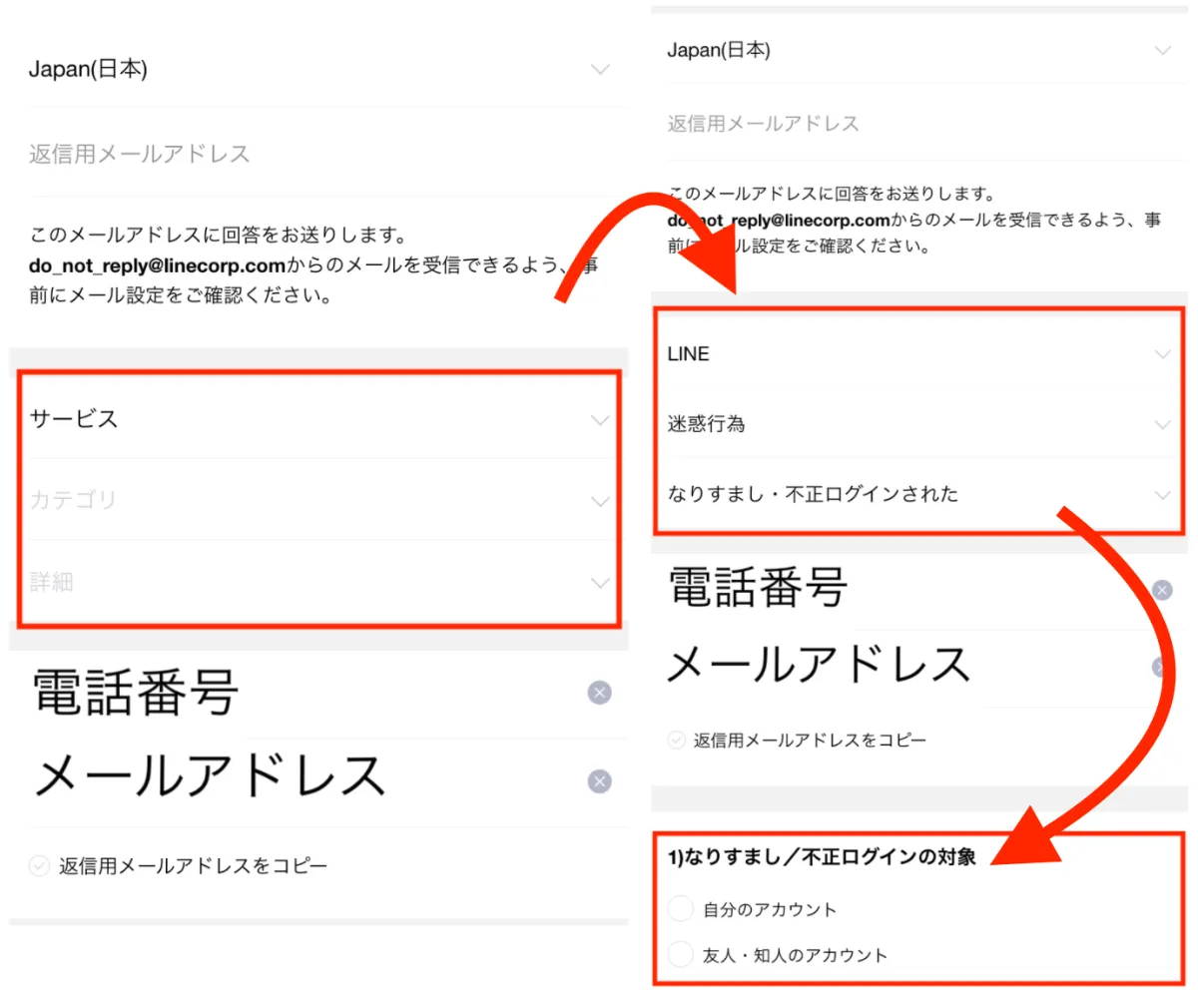This screenshot has width=1198, height=1008.
Task: Open the LINE service dropdown
Action: click(x=919, y=354)
